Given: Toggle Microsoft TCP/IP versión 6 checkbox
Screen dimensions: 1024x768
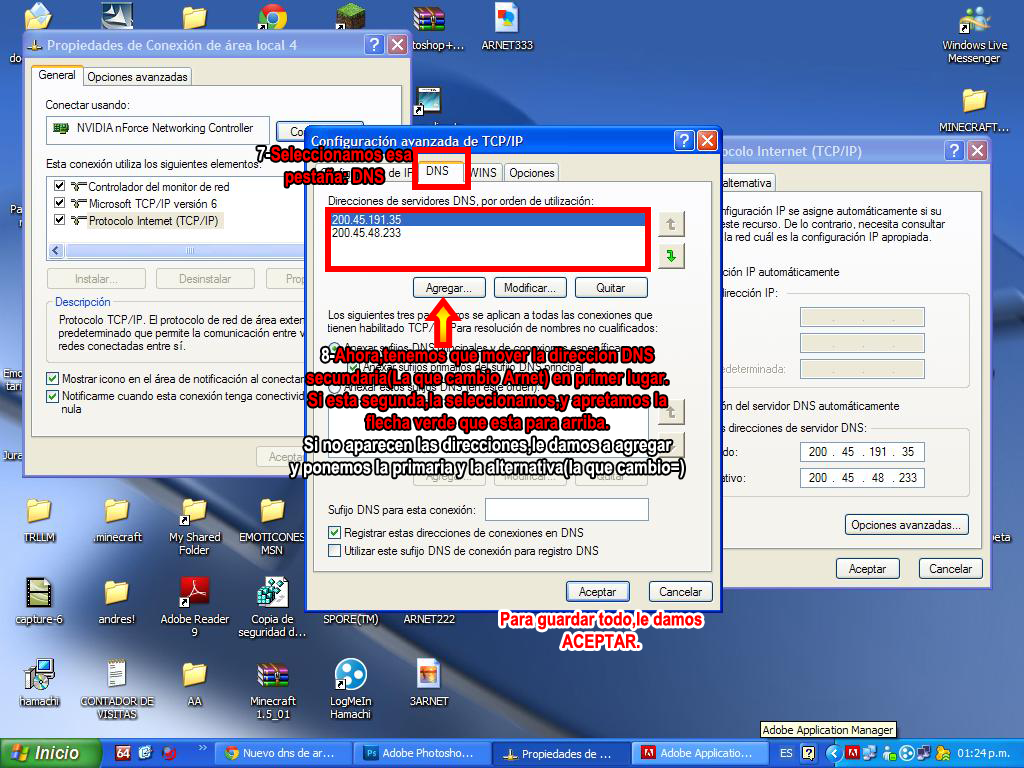Looking at the screenshot, I should click(x=59, y=202).
